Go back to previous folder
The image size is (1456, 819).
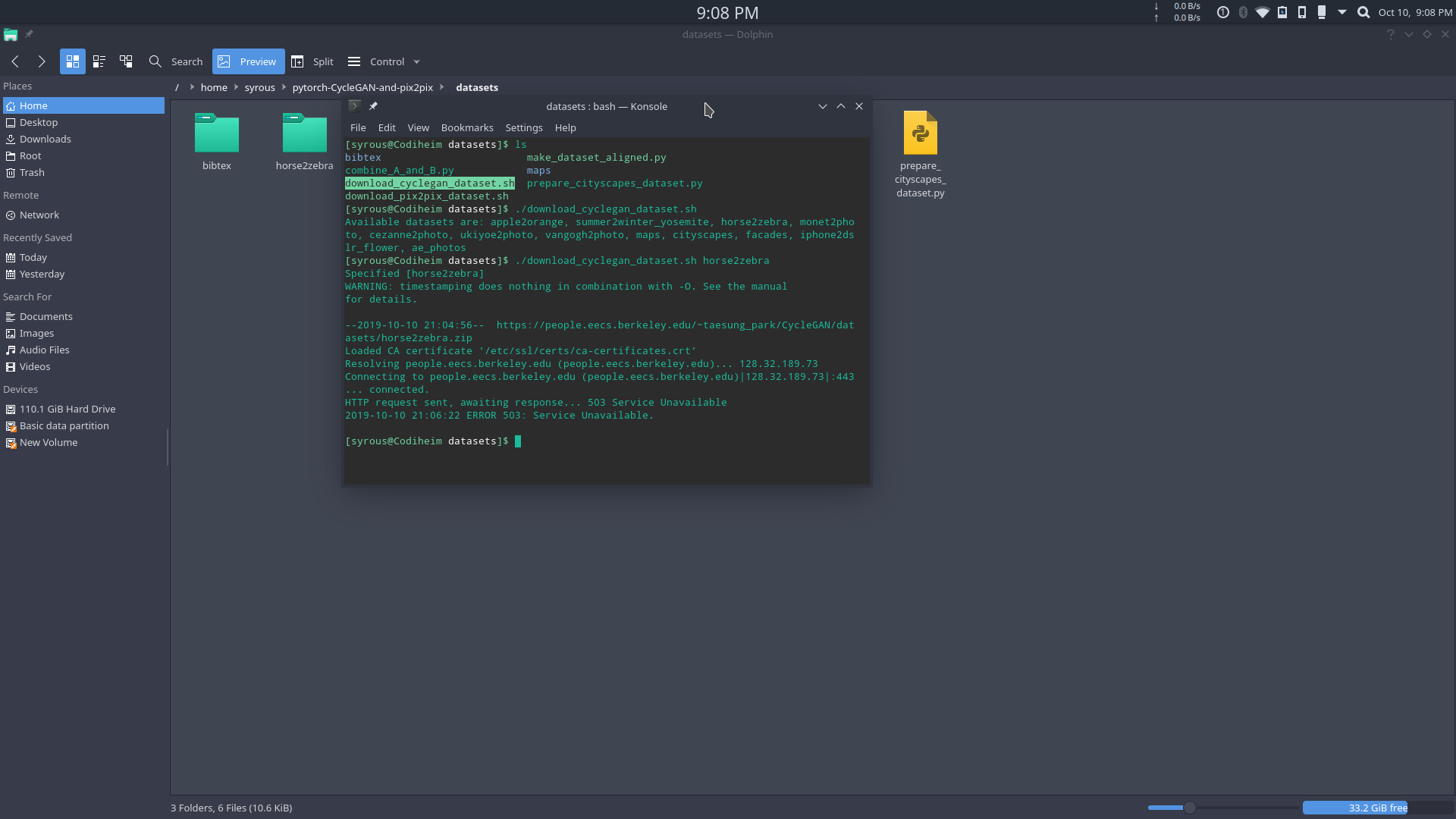[15, 61]
